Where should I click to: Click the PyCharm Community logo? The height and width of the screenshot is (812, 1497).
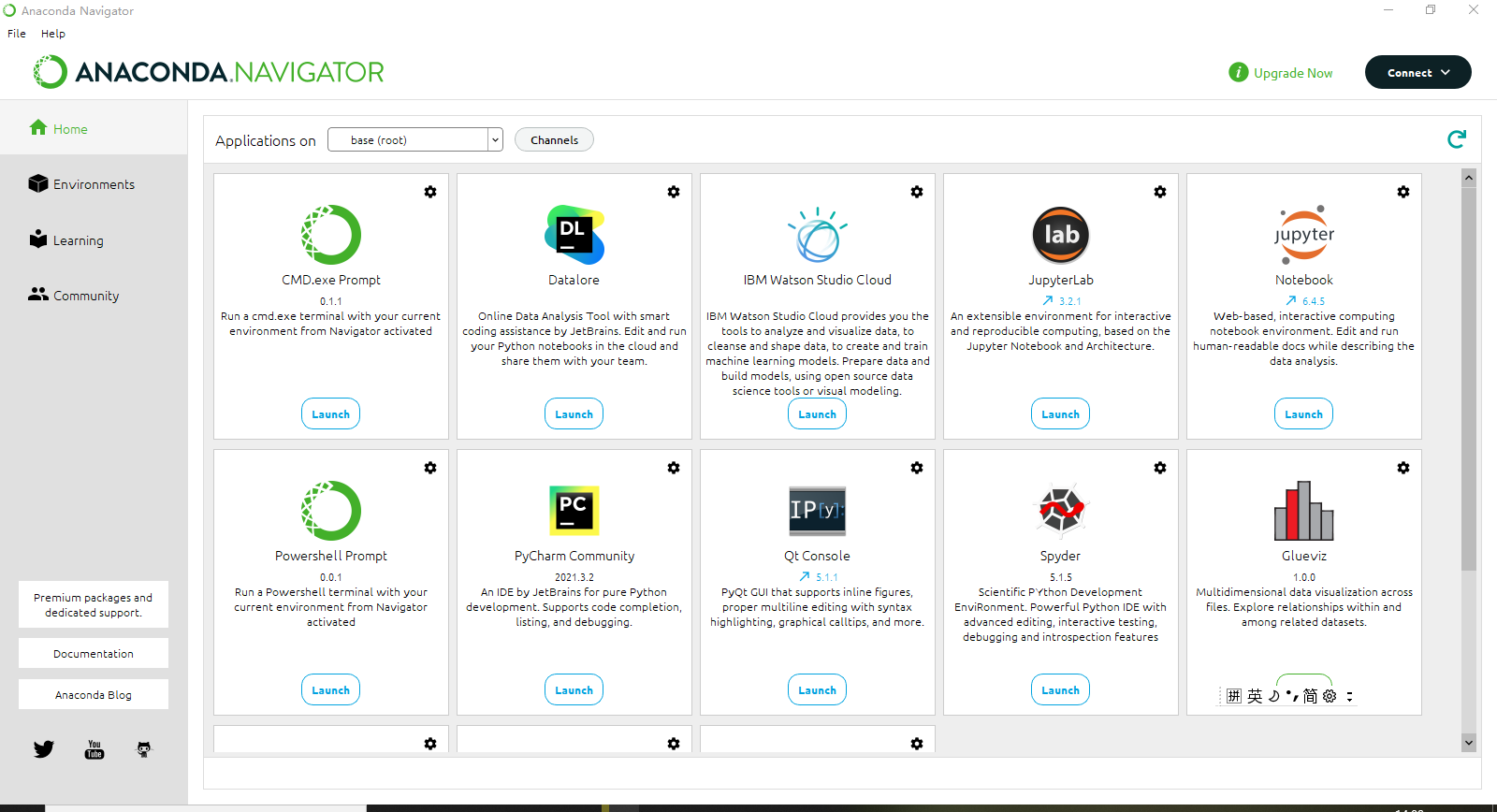pos(574,511)
